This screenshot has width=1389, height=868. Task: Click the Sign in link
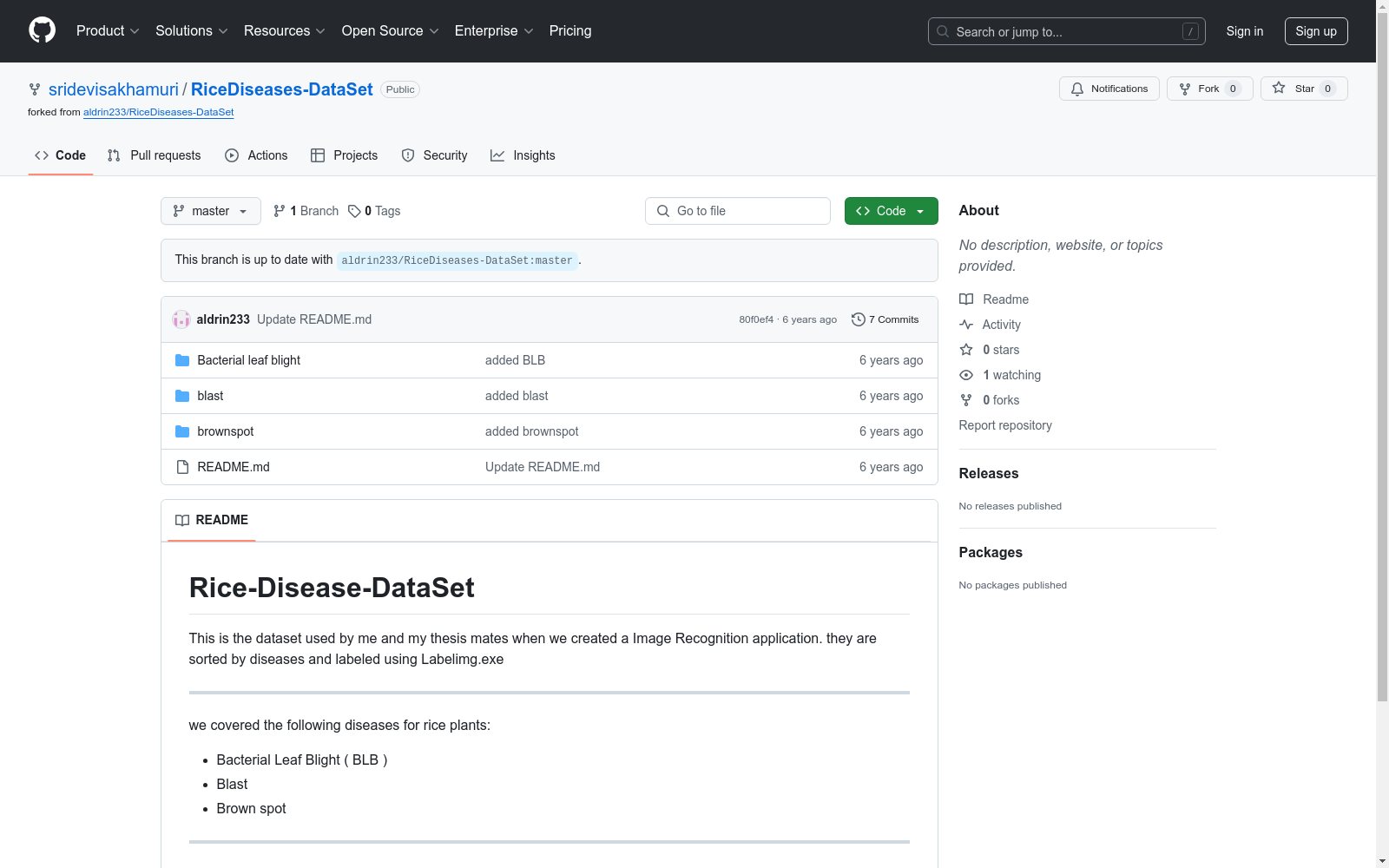pyautogui.click(x=1245, y=31)
